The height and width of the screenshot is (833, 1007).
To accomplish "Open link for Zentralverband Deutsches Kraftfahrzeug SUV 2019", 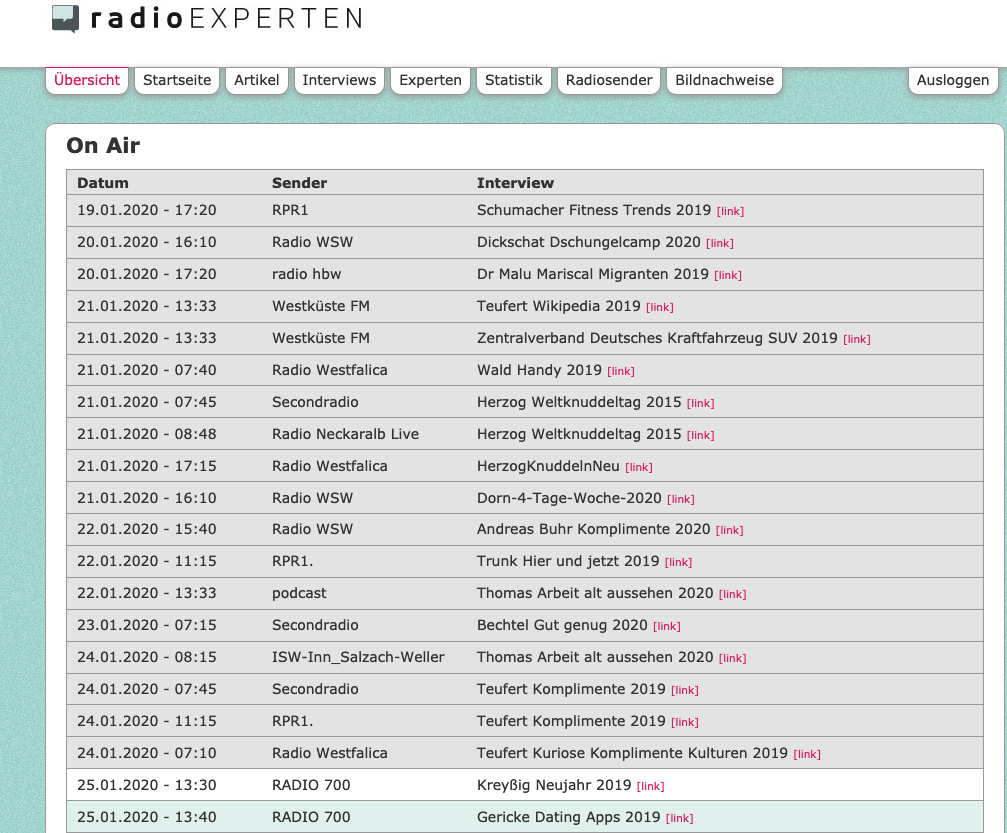I will (857, 339).
